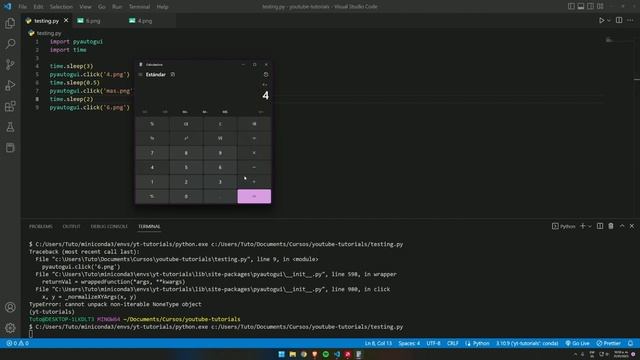Change end of line via 'CRLF'

[453, 343]
